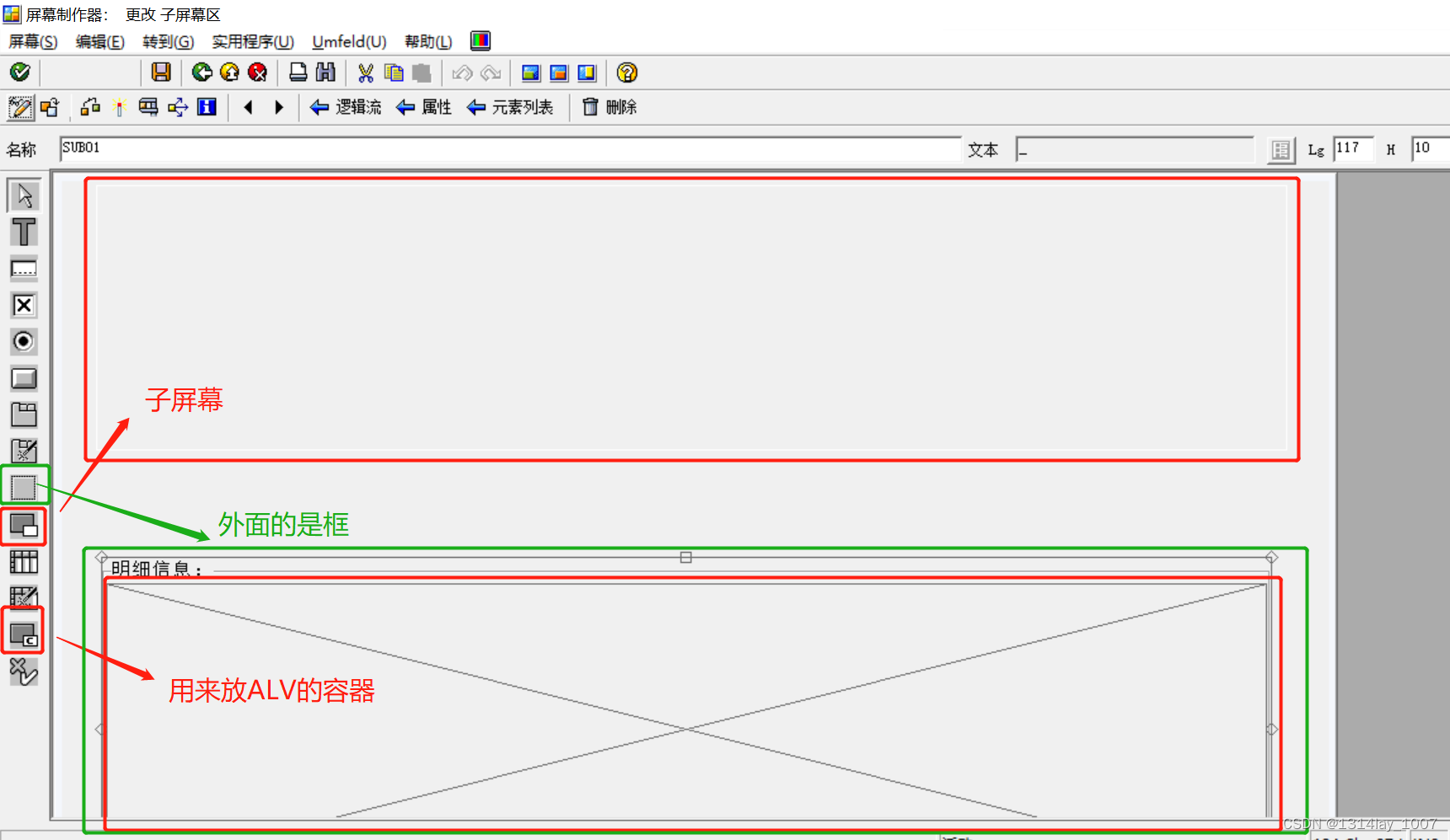Click the yellow Exit up-arrow icon
The image size is (1450, 840).
[x=230, y=72]
